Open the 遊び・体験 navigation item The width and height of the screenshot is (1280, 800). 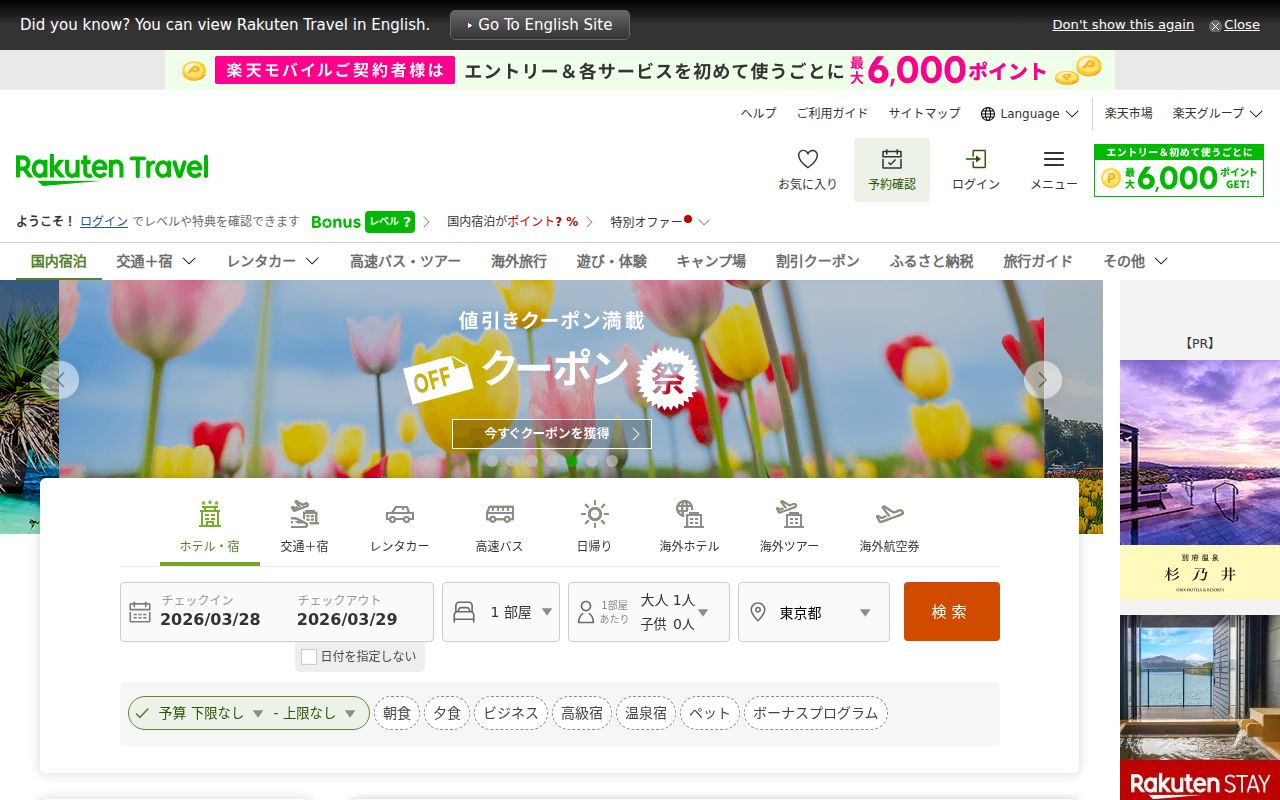[x=612, y=261]
